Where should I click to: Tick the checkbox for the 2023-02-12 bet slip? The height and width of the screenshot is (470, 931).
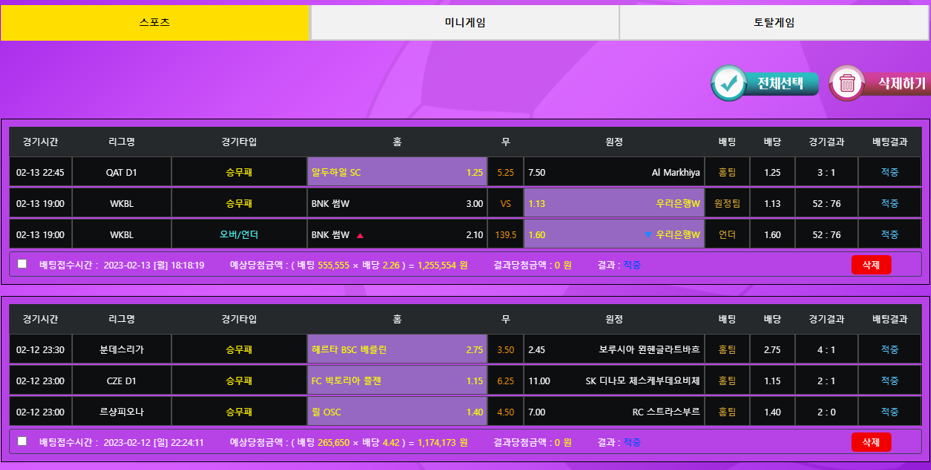click(x=22, y=442)
